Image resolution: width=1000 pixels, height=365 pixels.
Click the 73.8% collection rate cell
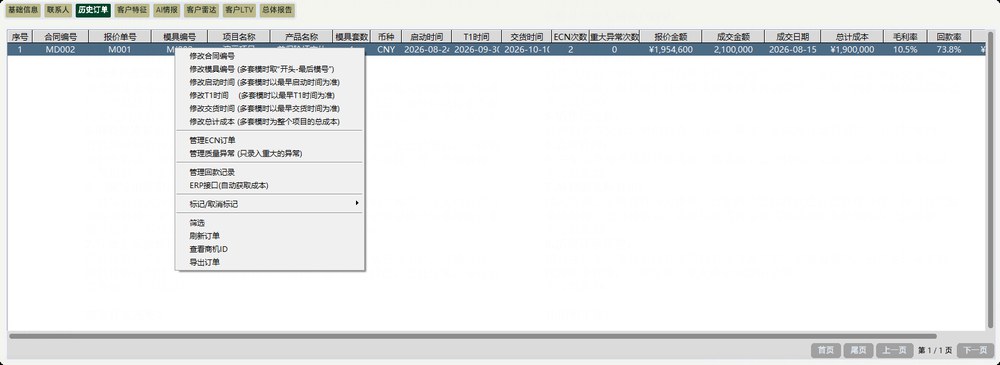click(949, 49)
